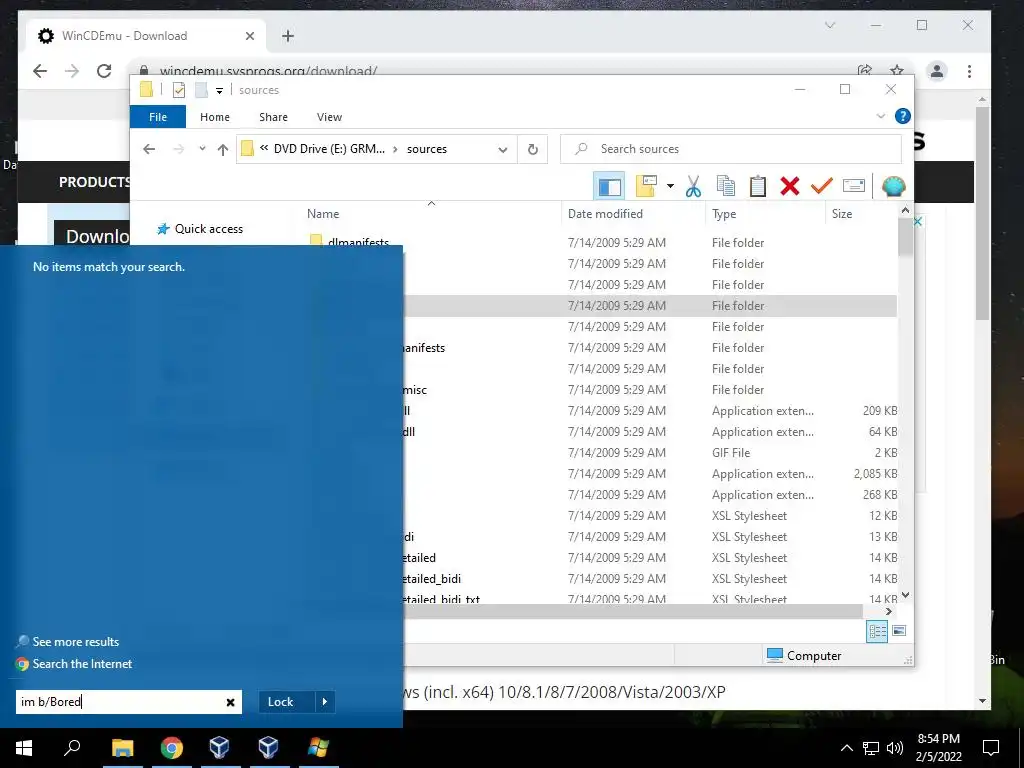Click the orange checkmark Properties icon

(822, 186)
